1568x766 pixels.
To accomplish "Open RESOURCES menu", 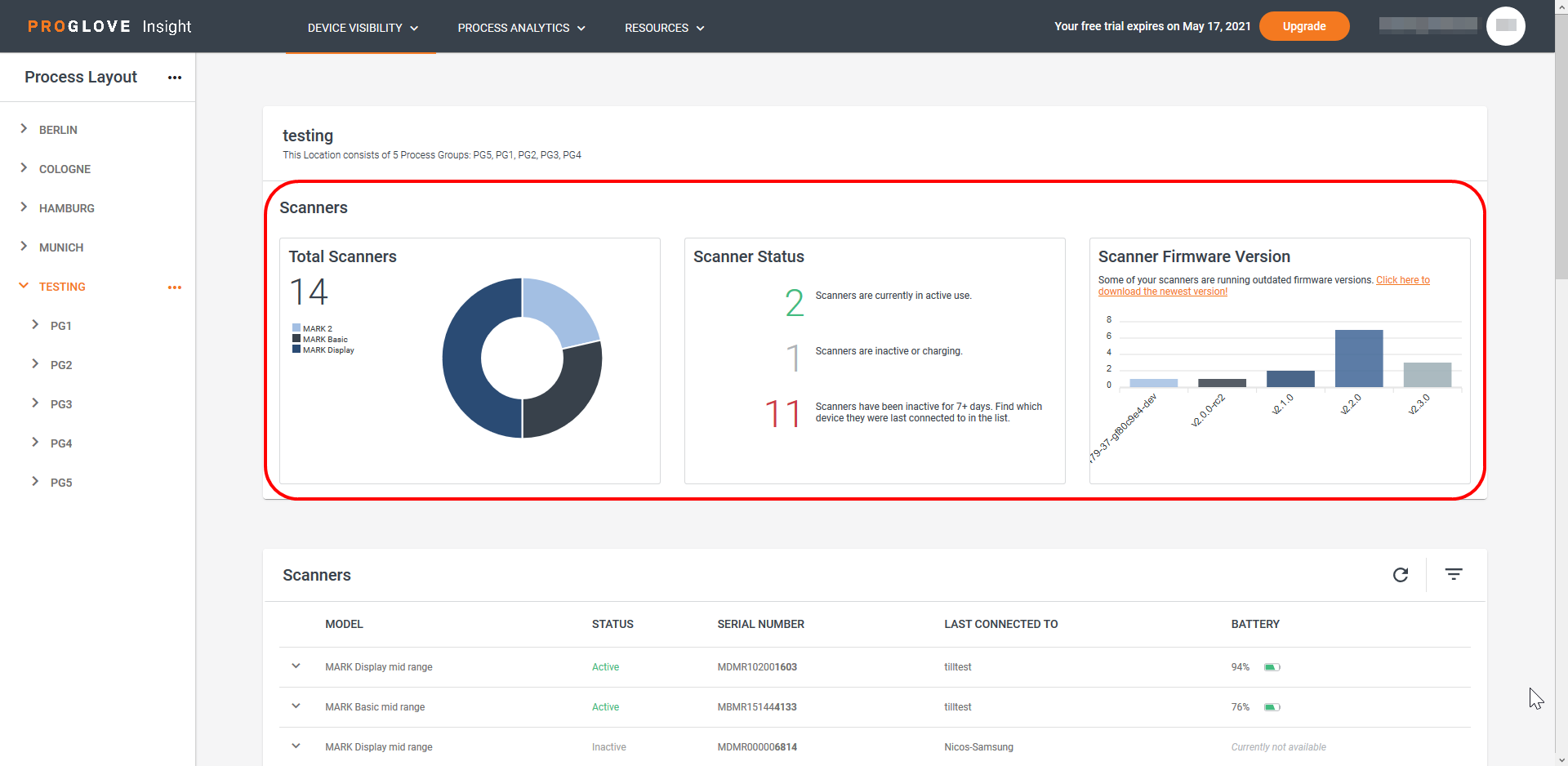I will coord(664,28).
